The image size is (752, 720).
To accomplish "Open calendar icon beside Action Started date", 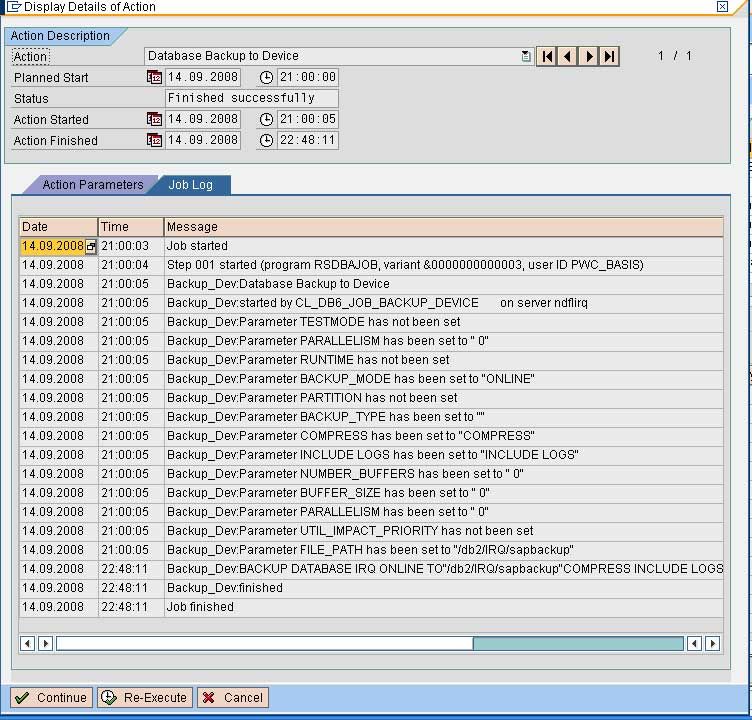I will [154, 119].
